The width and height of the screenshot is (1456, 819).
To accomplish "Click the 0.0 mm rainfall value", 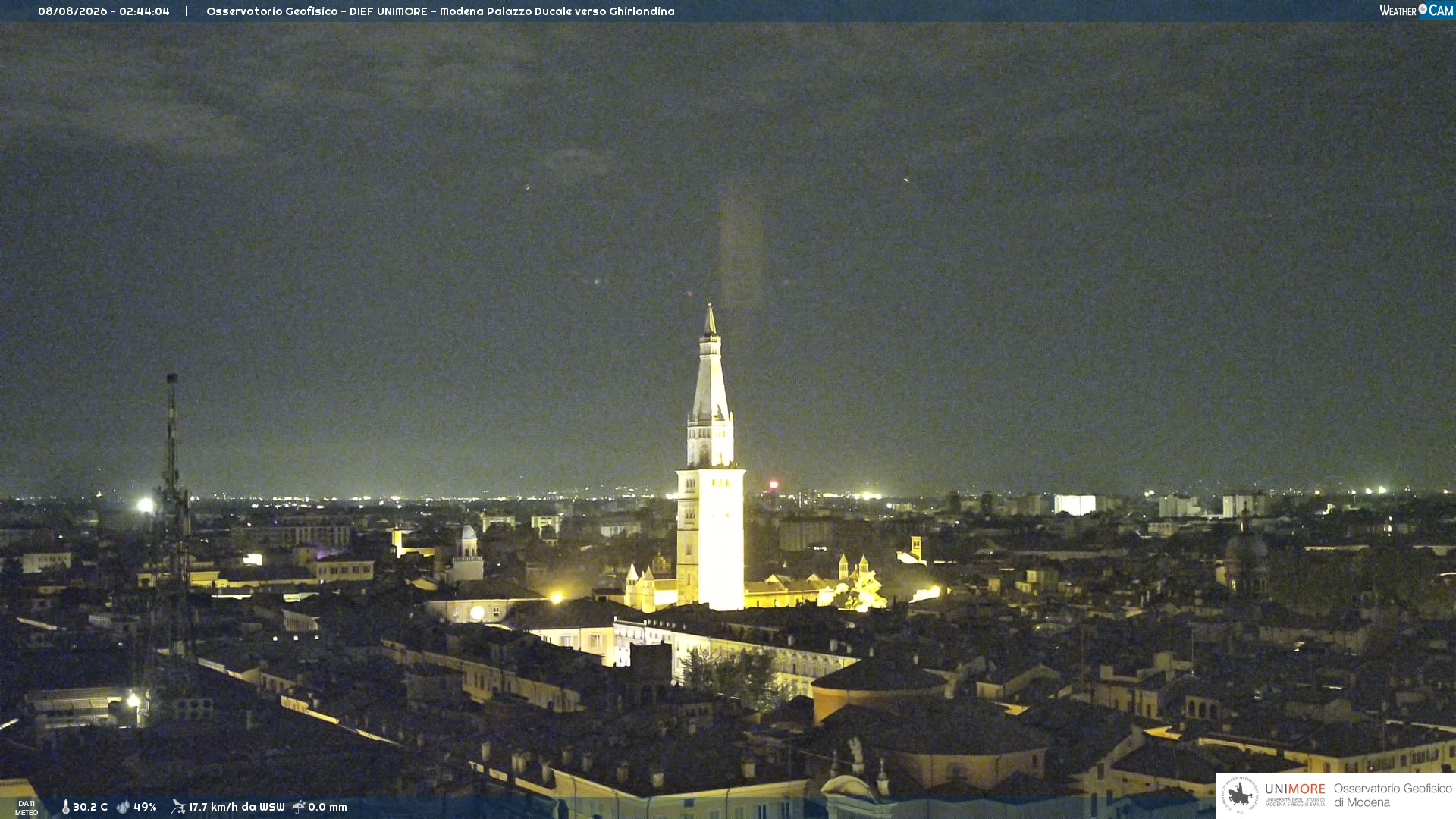I will click(x=328, y=807).
